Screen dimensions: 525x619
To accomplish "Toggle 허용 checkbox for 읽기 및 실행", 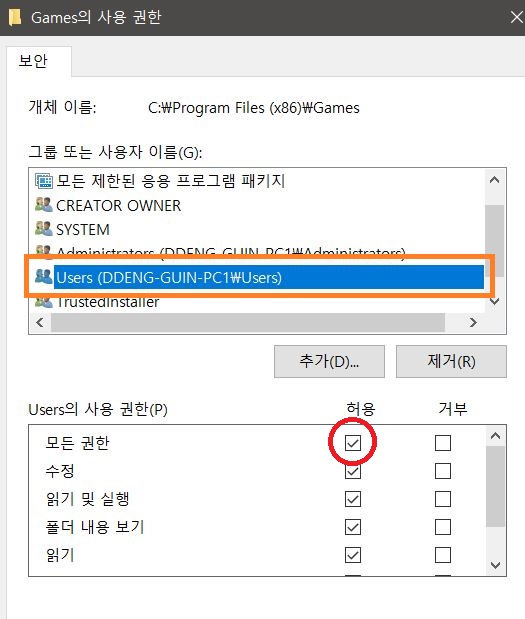I will (x=352, y=499).
